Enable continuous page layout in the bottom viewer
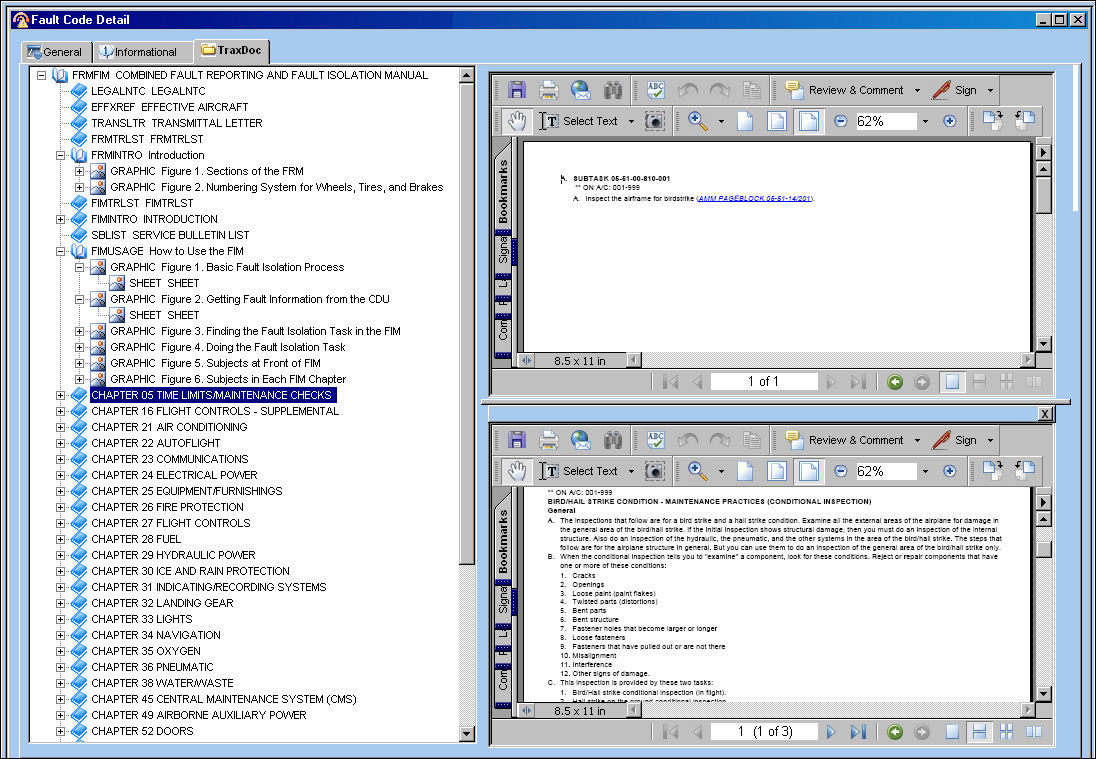The height and width of the screenshot is (759, 1096). [x=979, y=732]
